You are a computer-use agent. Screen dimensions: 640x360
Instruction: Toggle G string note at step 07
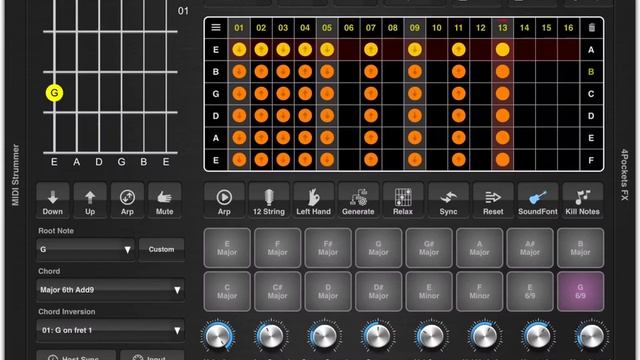pos(371,94)
